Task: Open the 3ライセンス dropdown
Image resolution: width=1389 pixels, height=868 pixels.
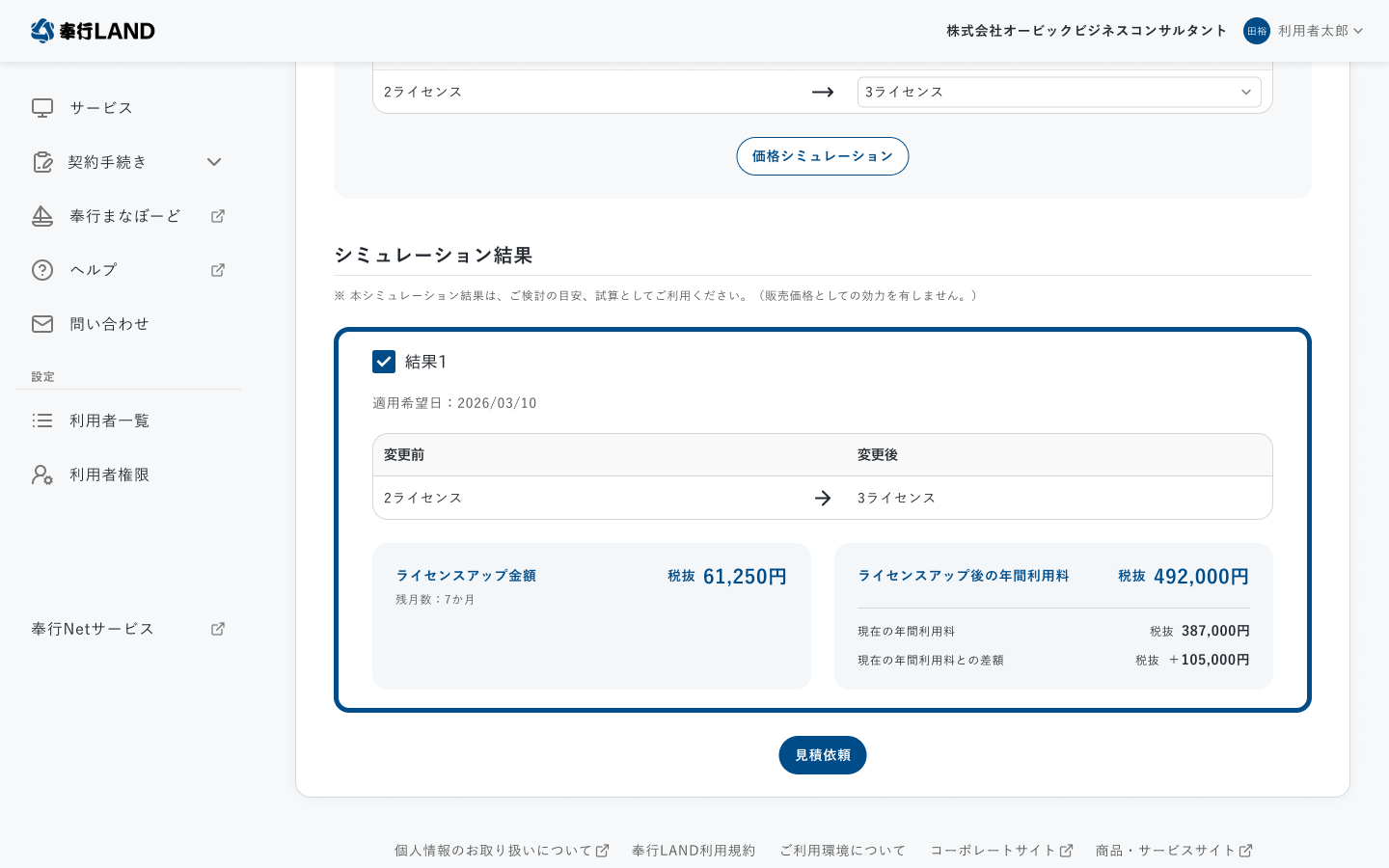Action: (x=1060, y=92)
